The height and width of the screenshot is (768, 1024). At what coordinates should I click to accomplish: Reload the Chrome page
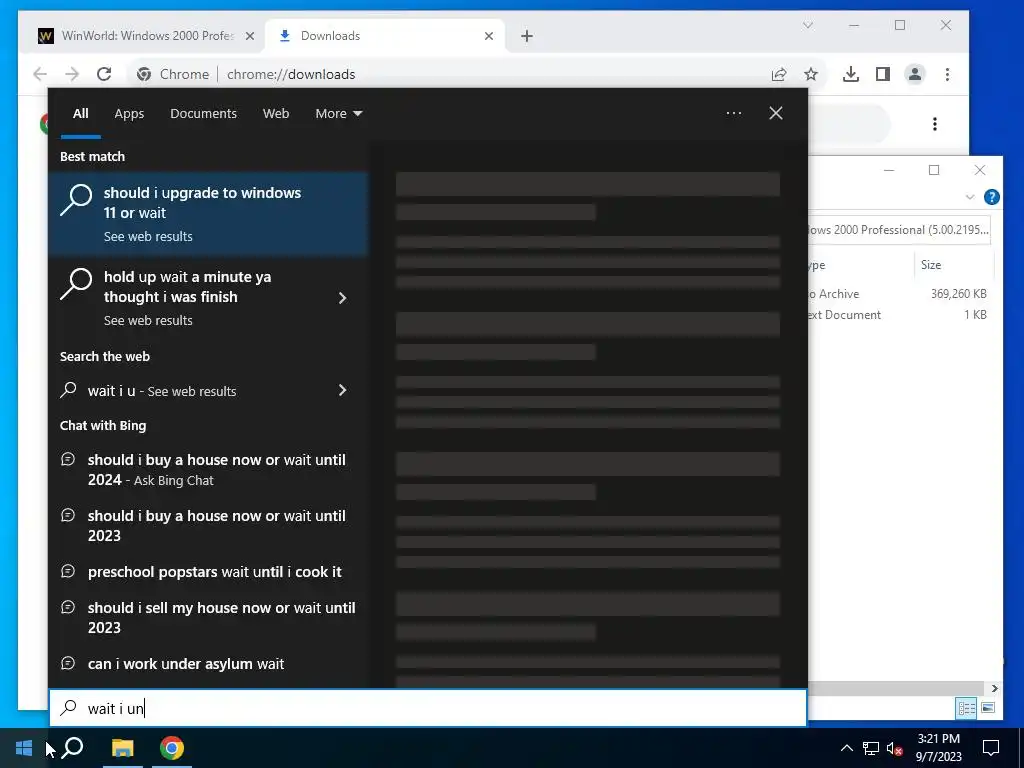pyautogui.click(x=104, y=74)
